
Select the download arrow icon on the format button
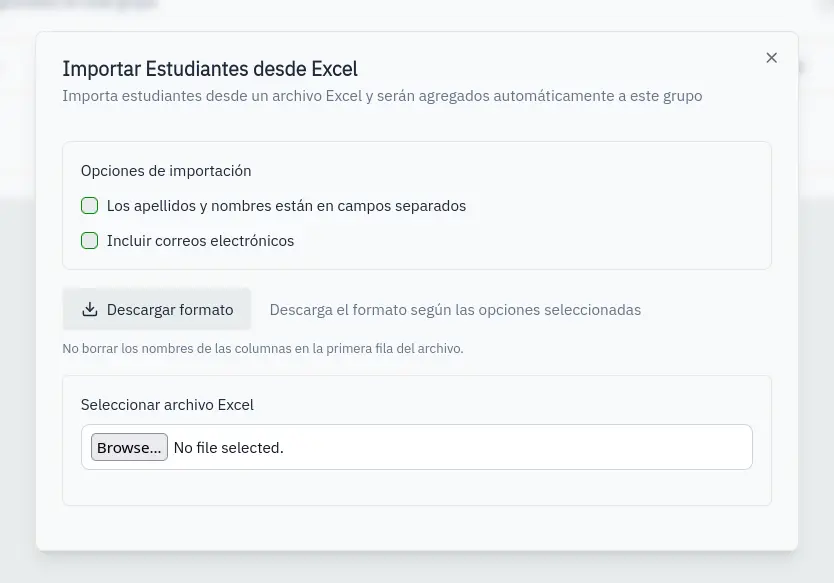coord(90,308)
